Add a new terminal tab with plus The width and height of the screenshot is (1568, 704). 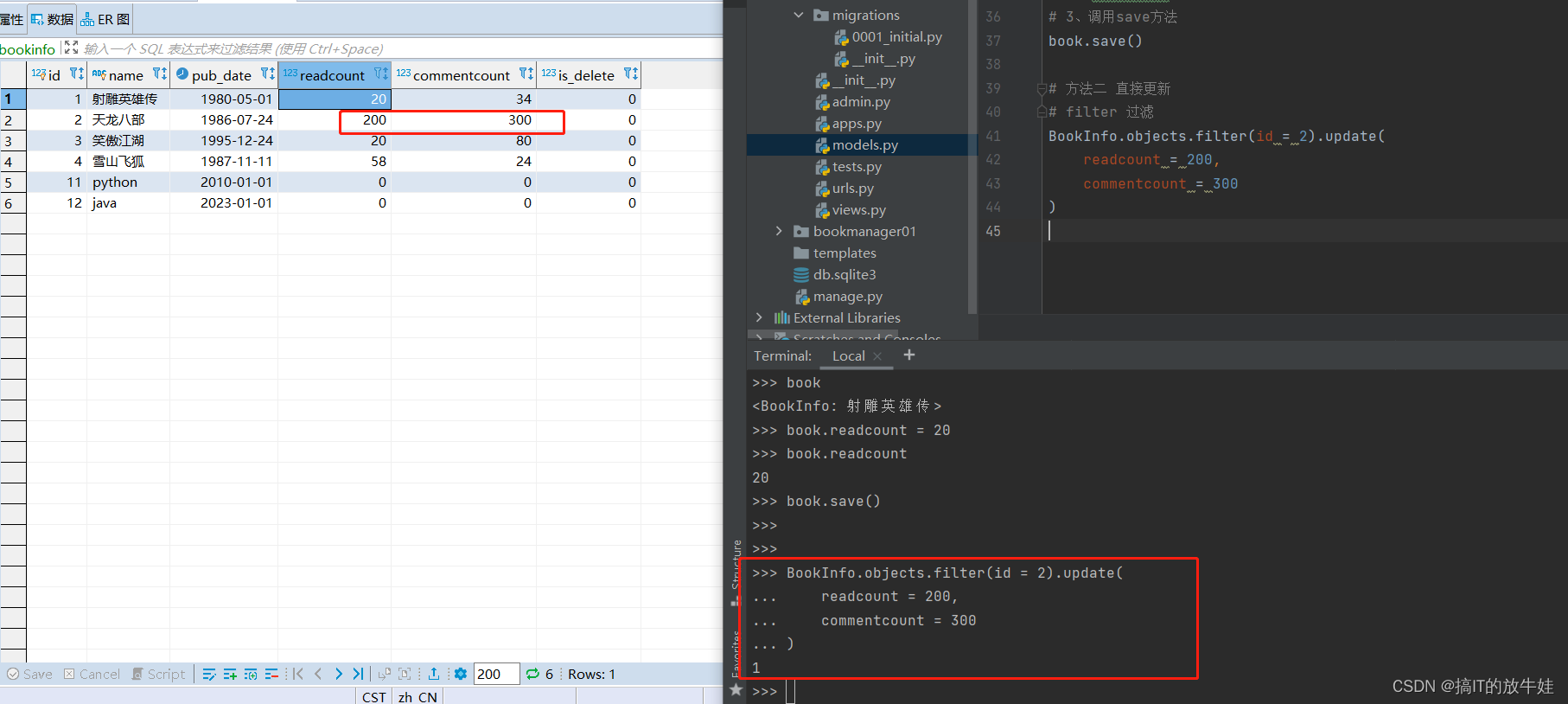tap(908, 355)
